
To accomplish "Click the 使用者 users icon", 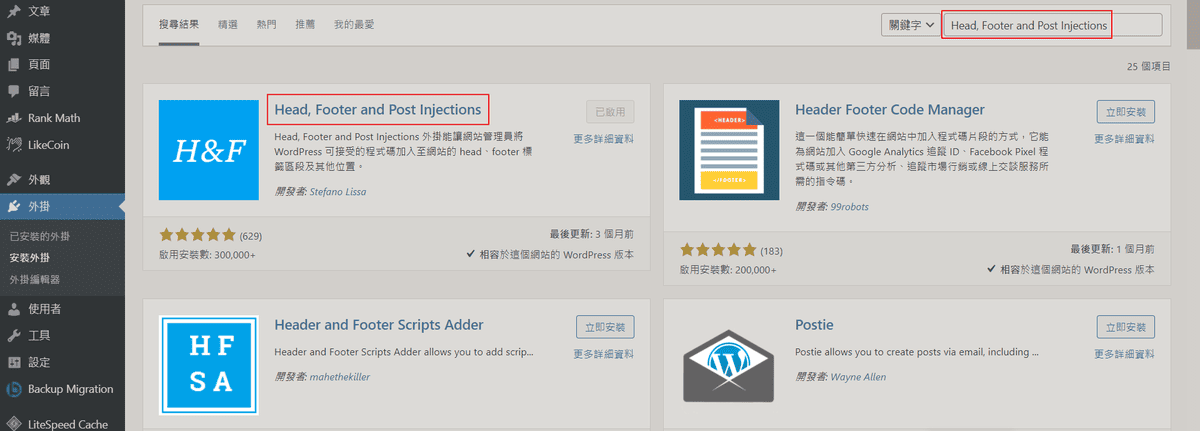I will (x=14, y=309).
